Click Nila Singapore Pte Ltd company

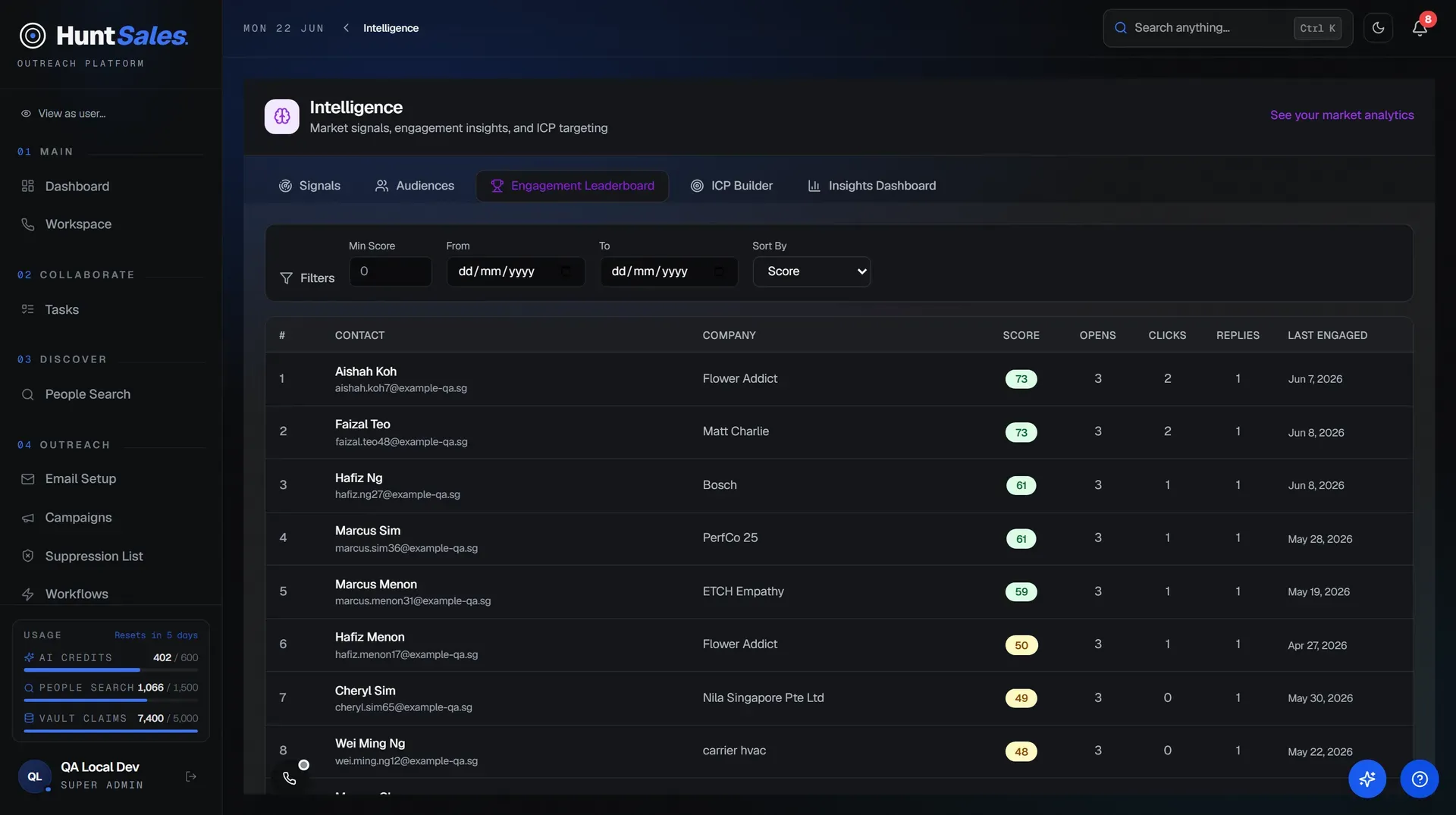tap(763, 697)
